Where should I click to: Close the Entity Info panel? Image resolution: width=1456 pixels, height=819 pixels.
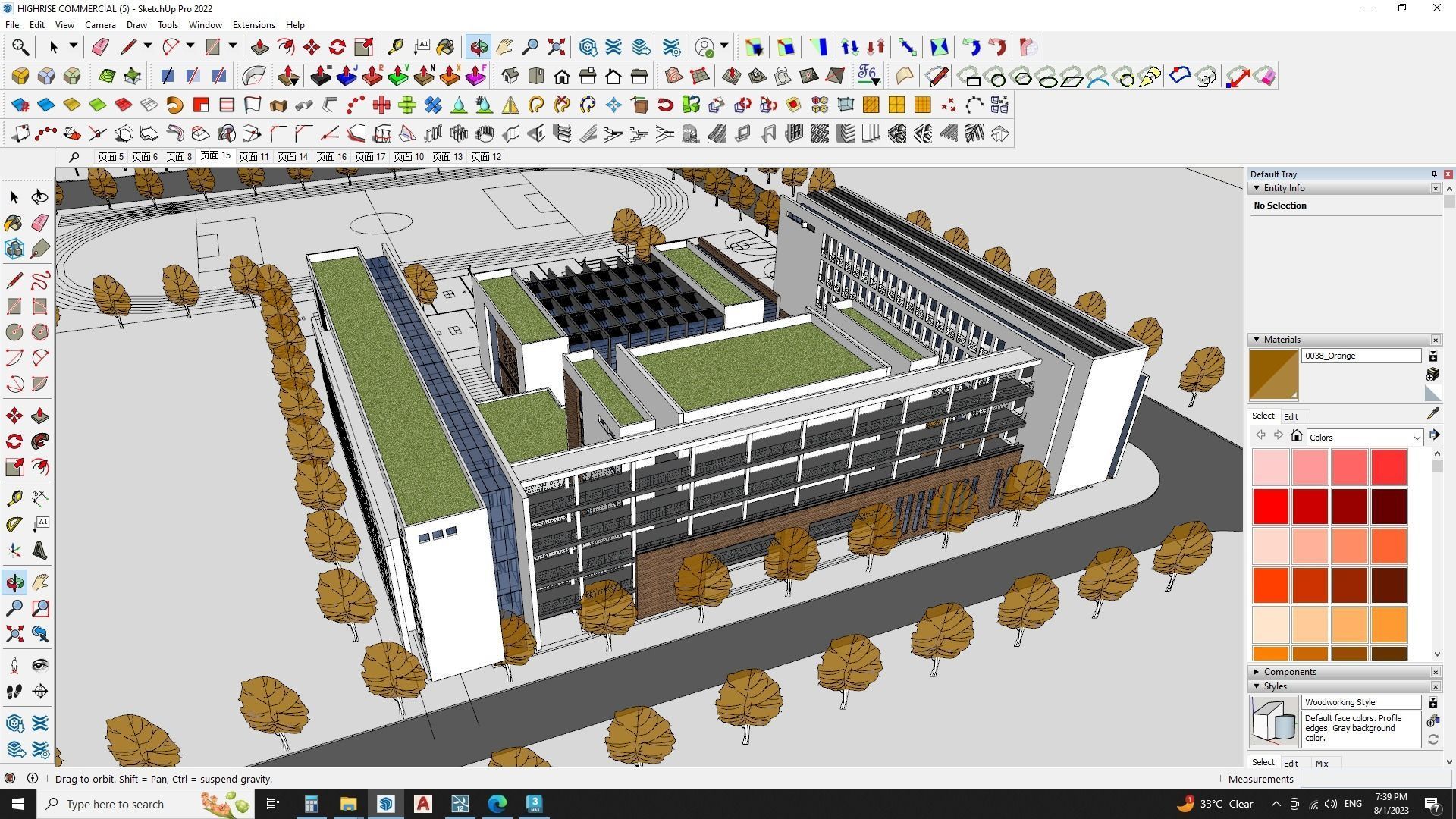coord(1436,188)
